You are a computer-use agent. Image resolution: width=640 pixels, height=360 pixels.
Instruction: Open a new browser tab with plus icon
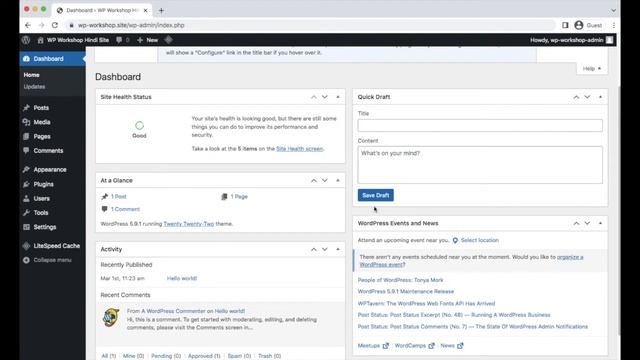click(161, 11)
